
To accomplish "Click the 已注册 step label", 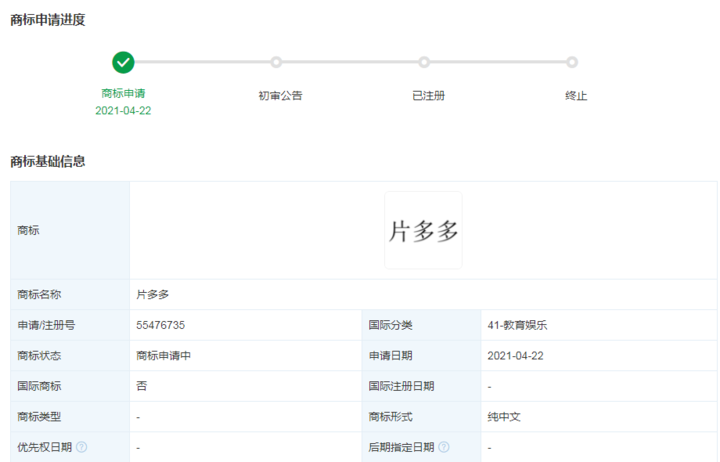I will point(428,96).
